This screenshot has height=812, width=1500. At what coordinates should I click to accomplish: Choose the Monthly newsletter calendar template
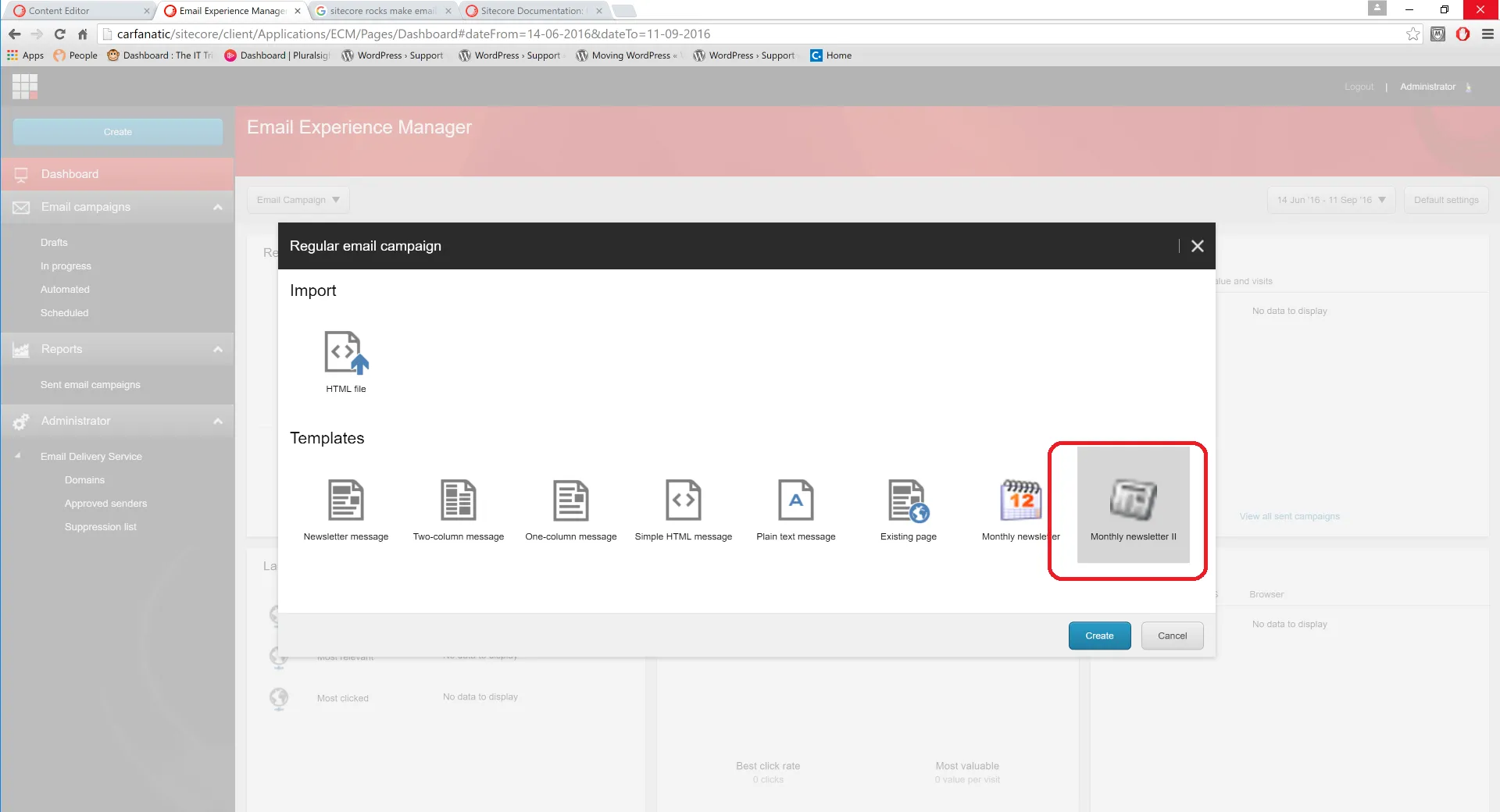tap(1020, 510)
